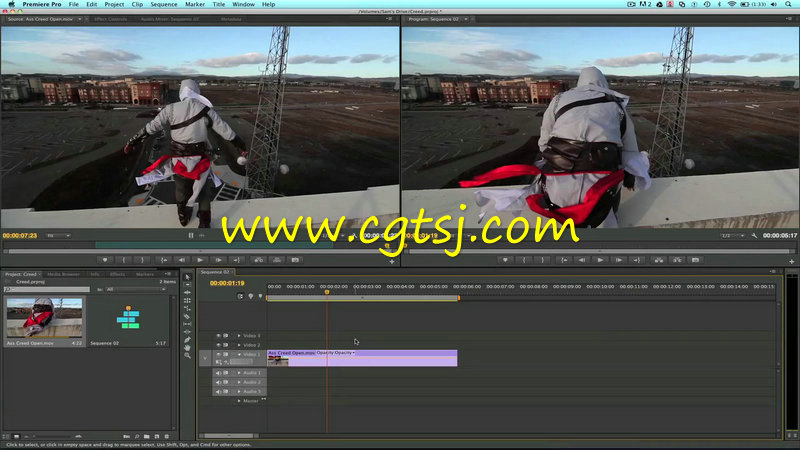This screenshot has width=800, height=450.
Task: Select the Slide tool
Action: click(187, 332)
